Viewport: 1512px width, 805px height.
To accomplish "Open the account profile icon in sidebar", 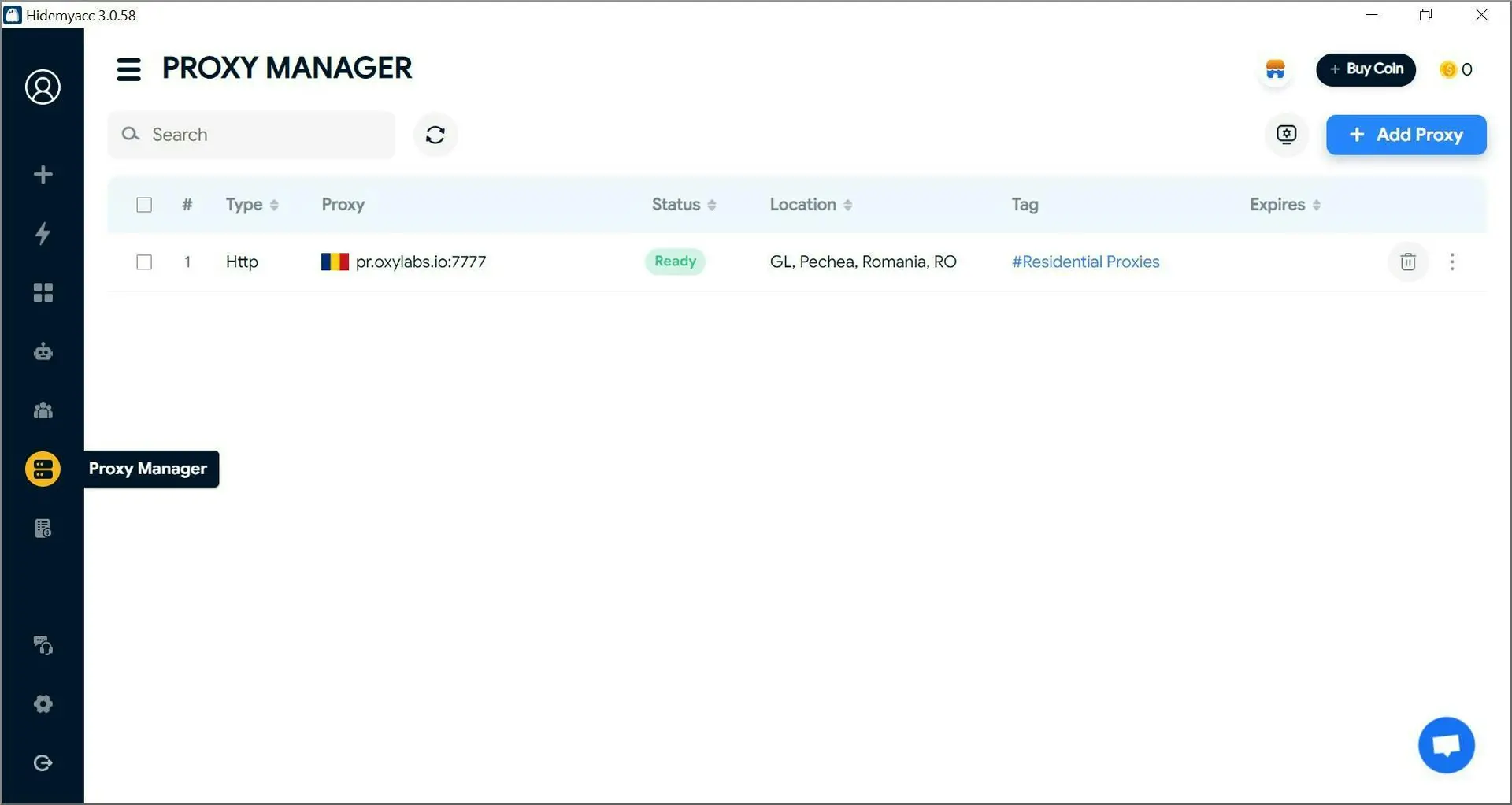I will coord(43,87).
